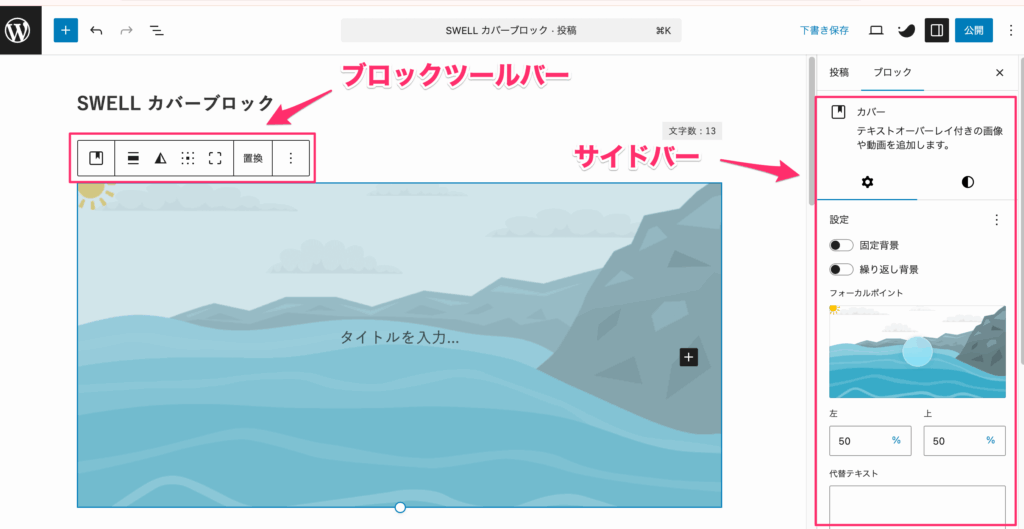Click the redo arrow icon
Image resolution: width=1024 pixels, height=529 pixels.
coord(127,31)
